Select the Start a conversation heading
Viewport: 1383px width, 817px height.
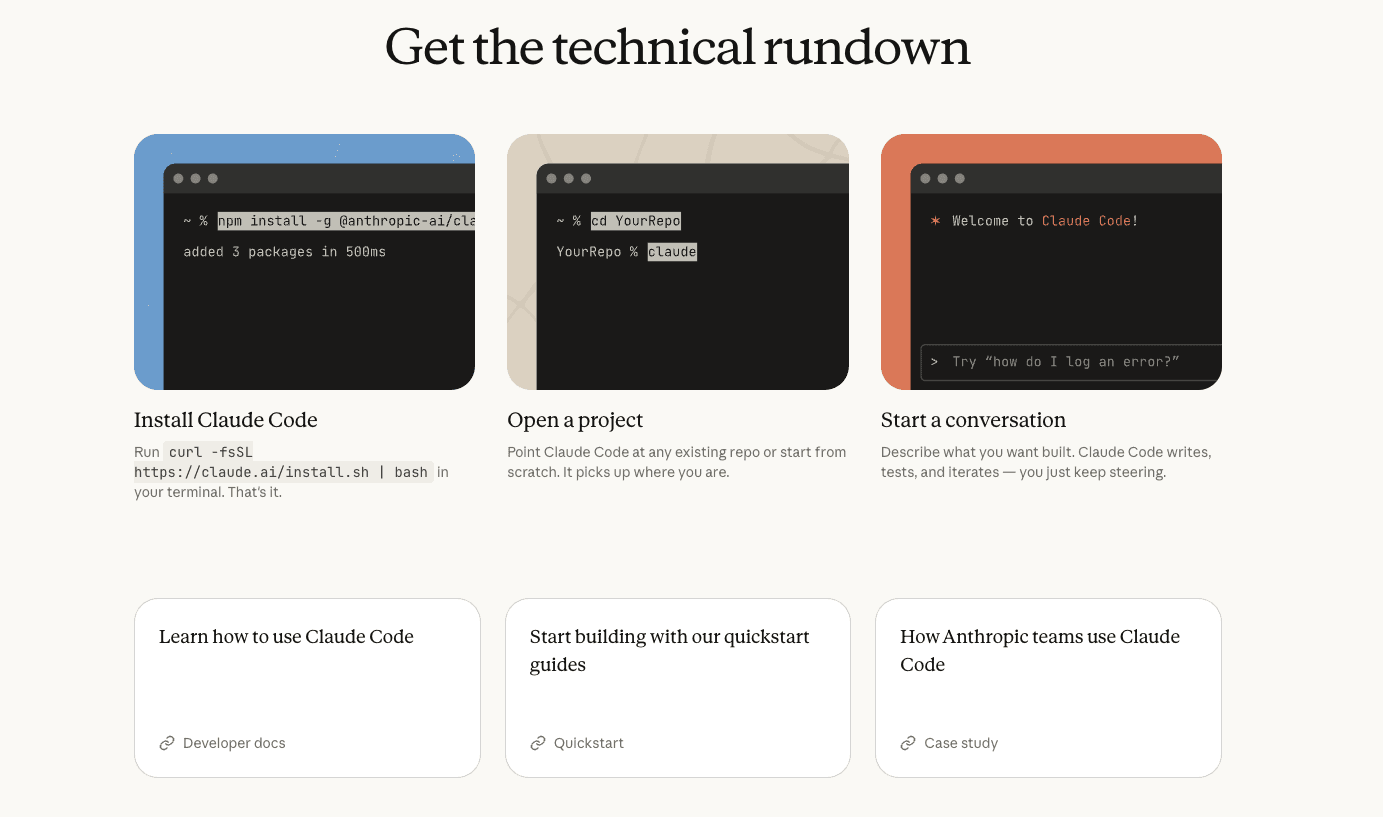973,420
